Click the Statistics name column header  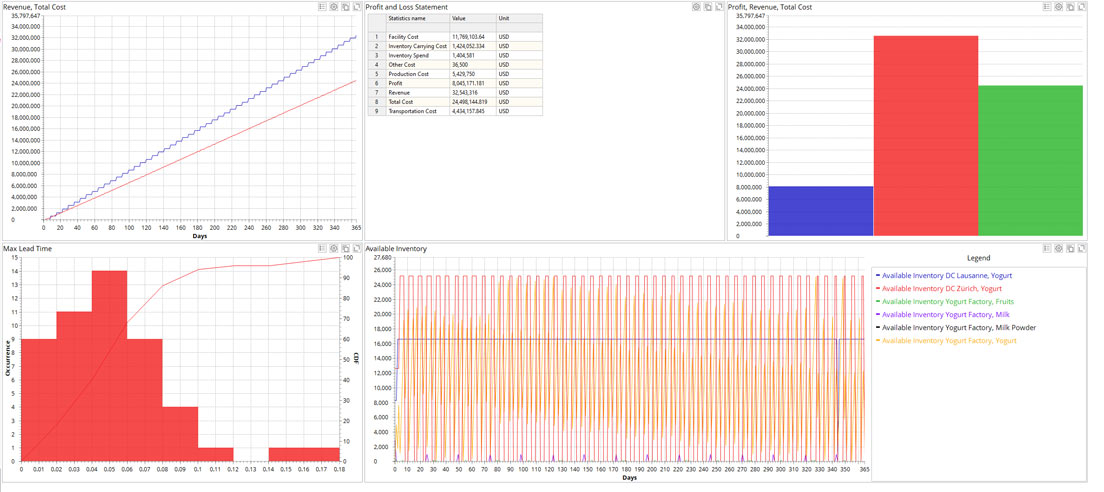pos(406,19)
